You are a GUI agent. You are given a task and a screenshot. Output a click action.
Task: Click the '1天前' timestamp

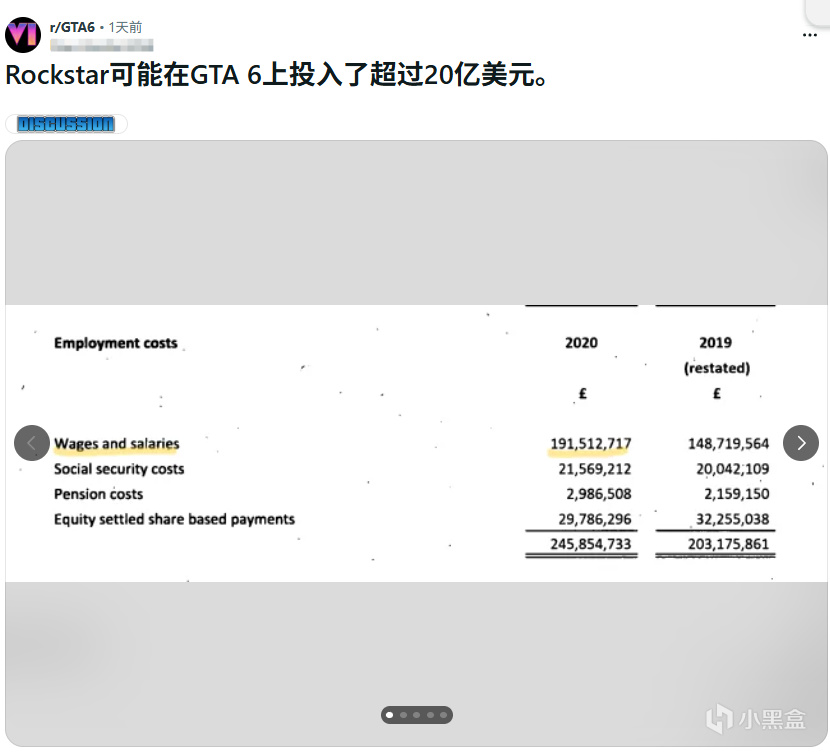point(125,27)
